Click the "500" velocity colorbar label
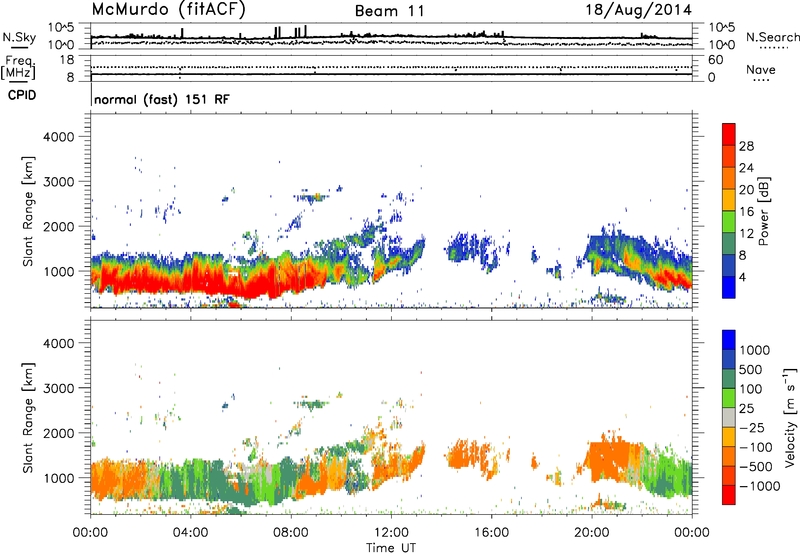Viewport: 800px width, 554px height. 753,369
